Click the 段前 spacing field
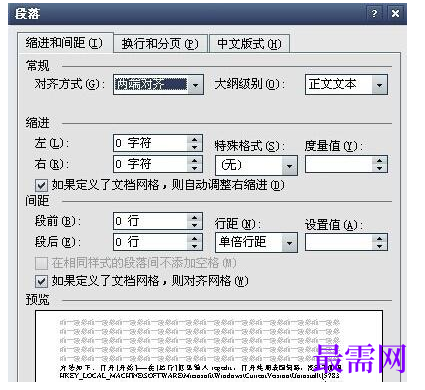 click(151, 221)
